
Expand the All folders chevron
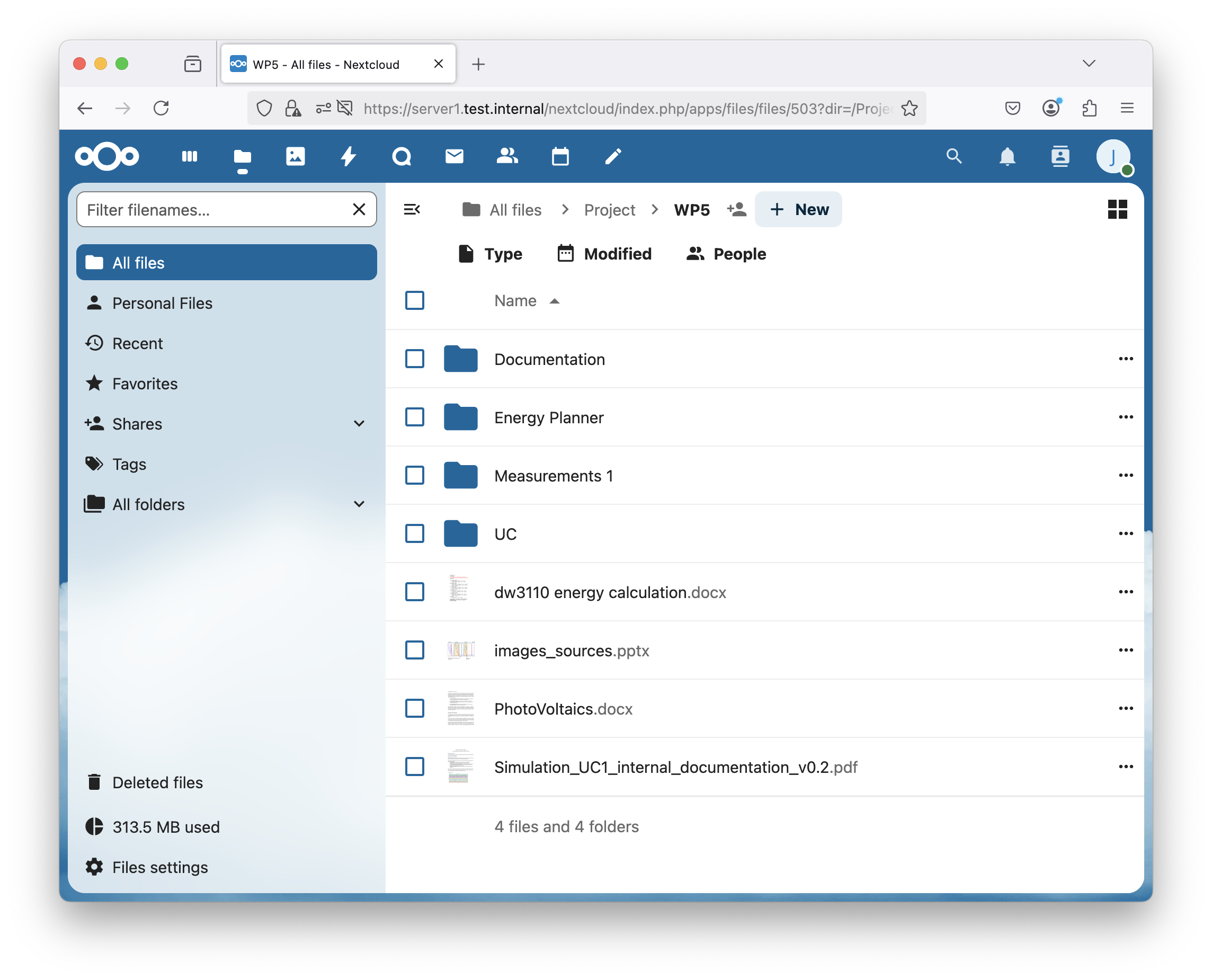point(359,504)
